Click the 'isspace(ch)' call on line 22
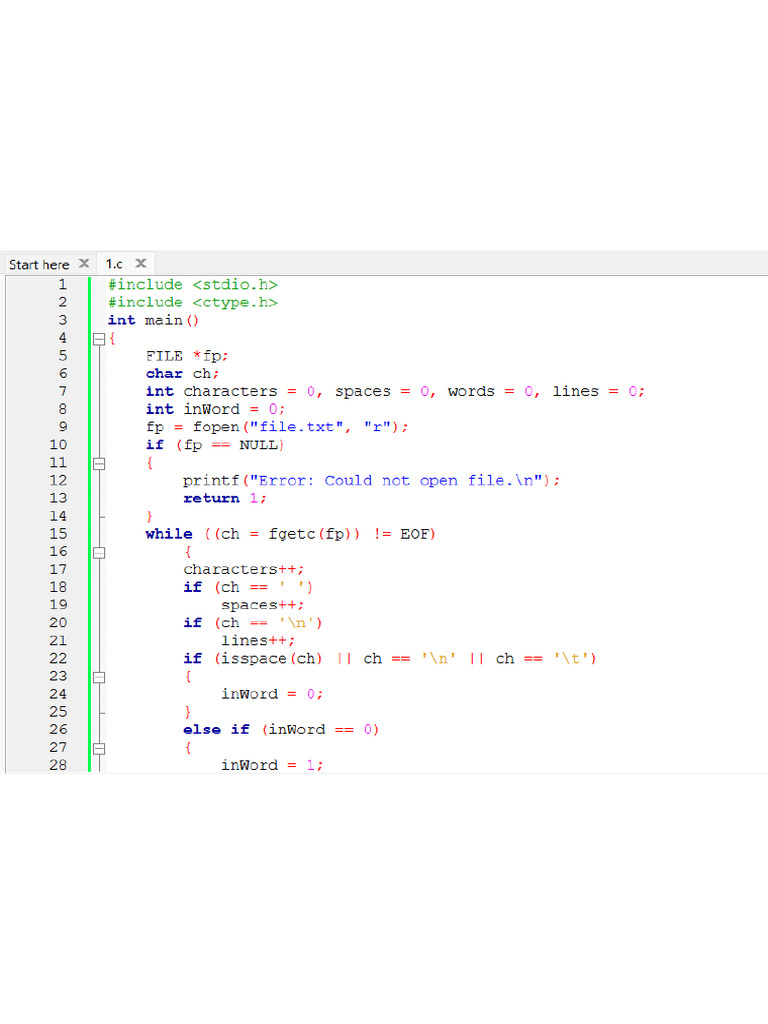This screenshot has height=1024, width=768. 272,659
